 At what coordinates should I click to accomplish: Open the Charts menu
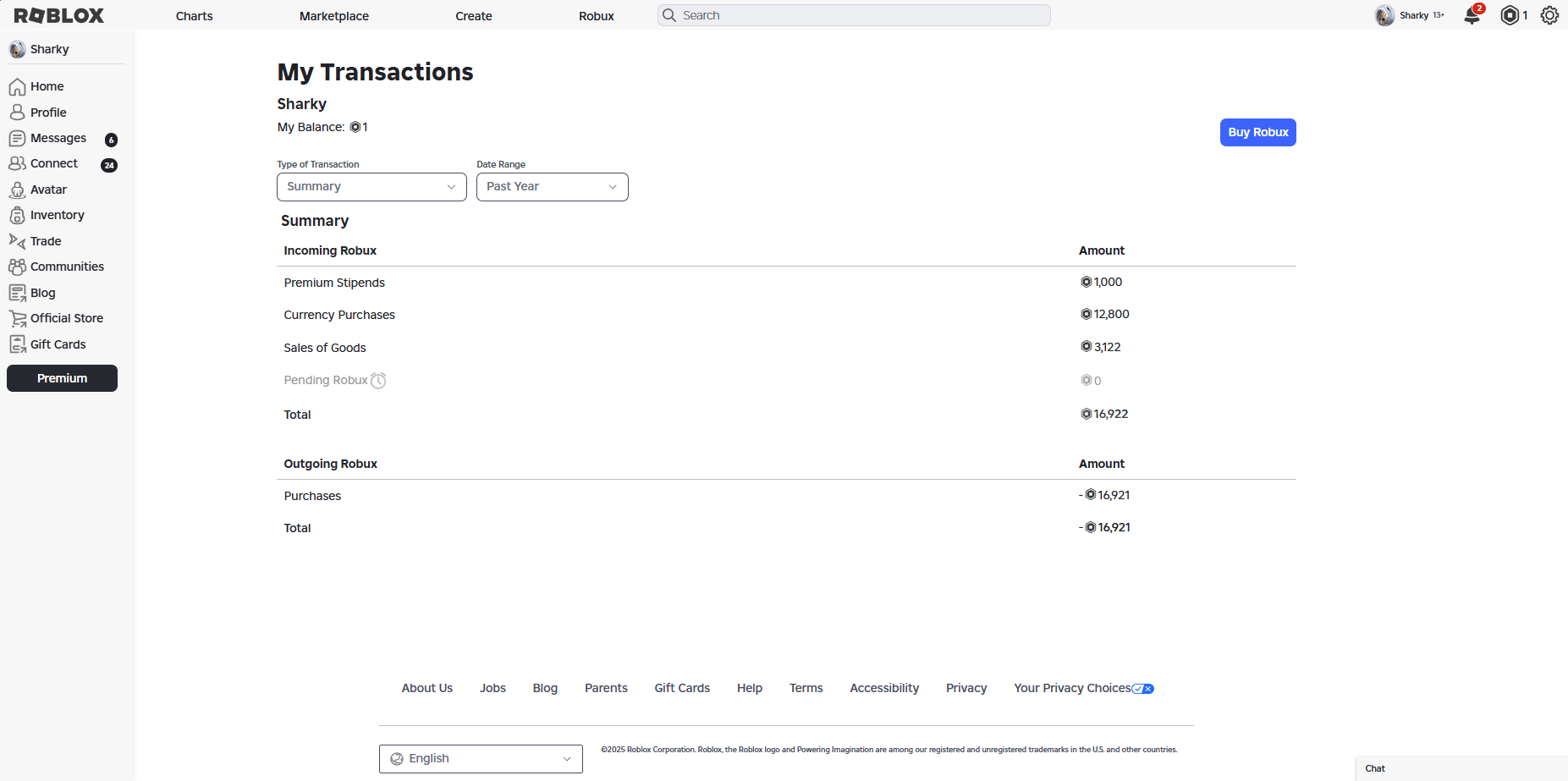[x=195, y=16]
